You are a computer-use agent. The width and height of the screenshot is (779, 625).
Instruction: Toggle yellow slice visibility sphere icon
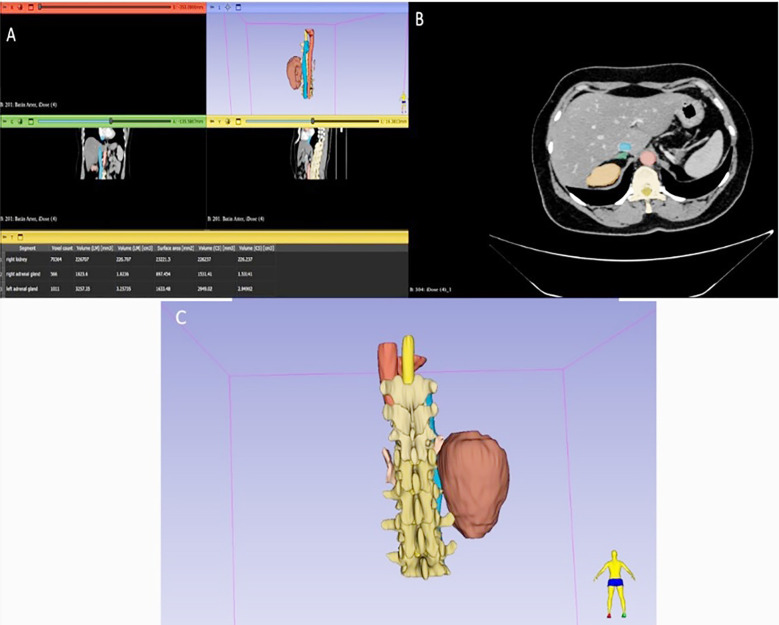click(228, 121)
